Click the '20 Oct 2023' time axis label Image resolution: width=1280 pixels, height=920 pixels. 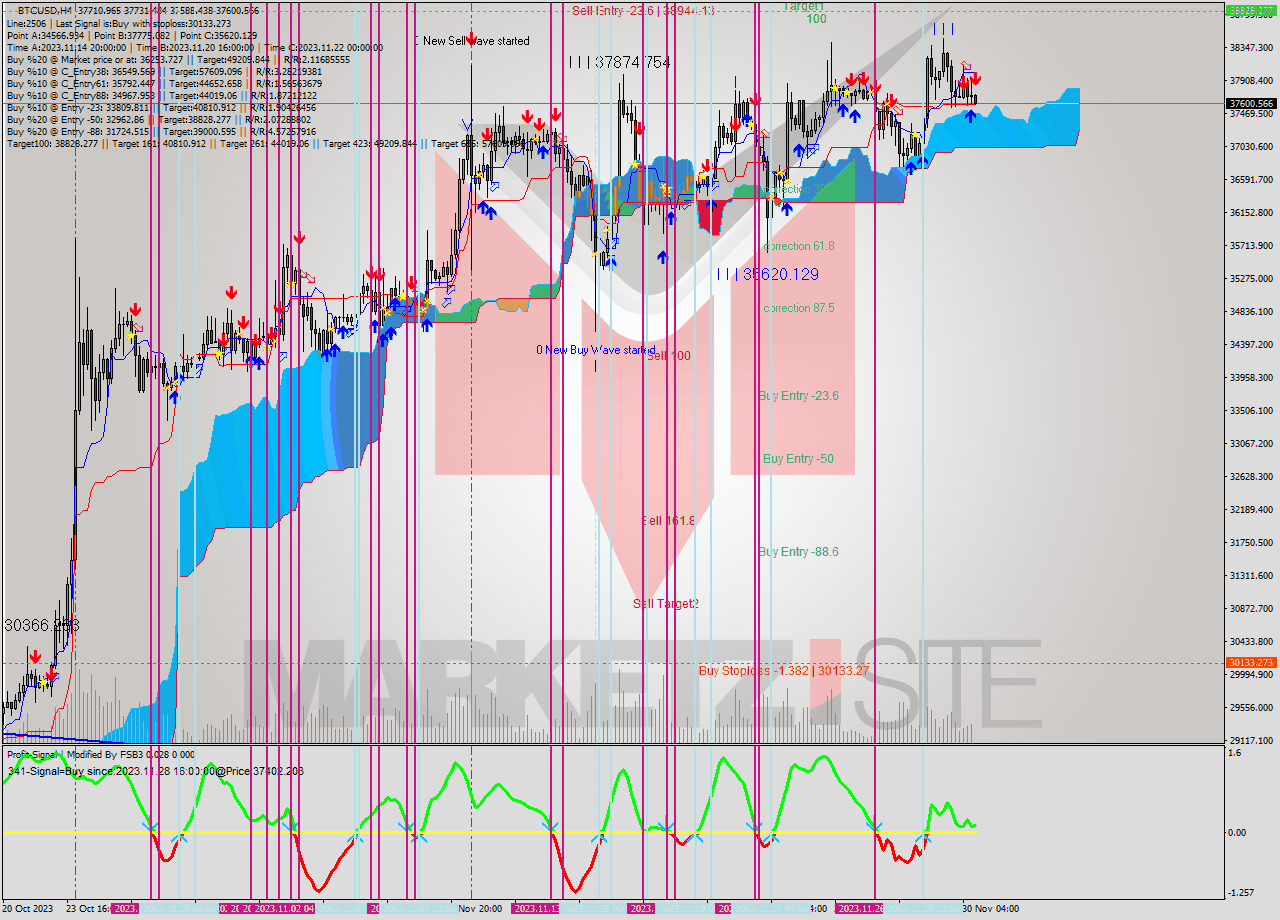(28, 909)
